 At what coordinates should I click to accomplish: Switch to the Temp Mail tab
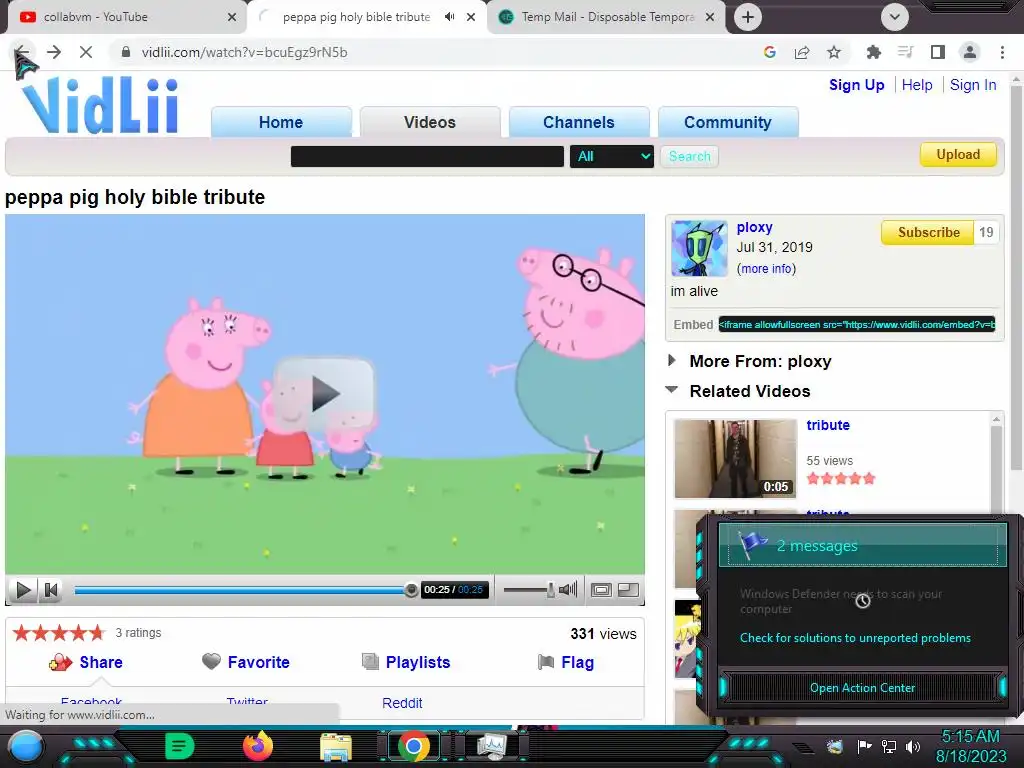pyautogui.click(x=607, y=17)
